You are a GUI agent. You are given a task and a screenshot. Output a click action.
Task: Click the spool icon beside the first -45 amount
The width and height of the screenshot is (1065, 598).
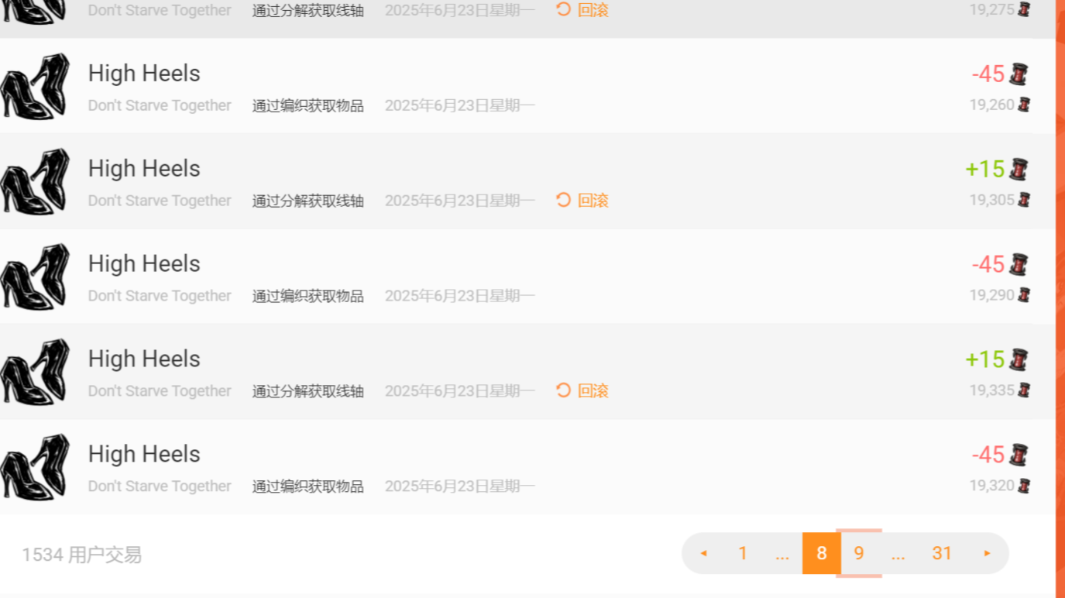[x=1018, y=73]
